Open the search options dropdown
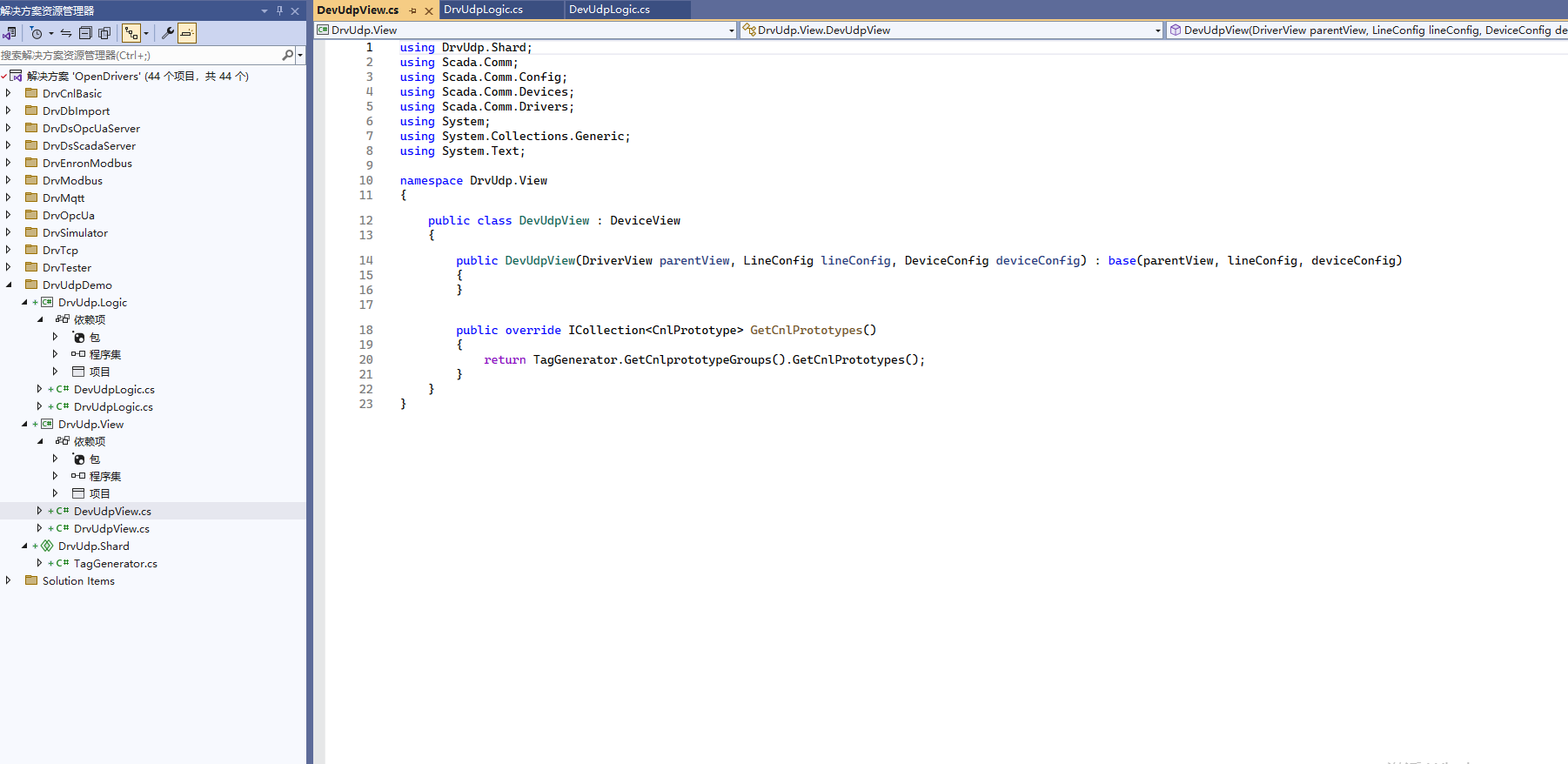 [x=300, y=55]
